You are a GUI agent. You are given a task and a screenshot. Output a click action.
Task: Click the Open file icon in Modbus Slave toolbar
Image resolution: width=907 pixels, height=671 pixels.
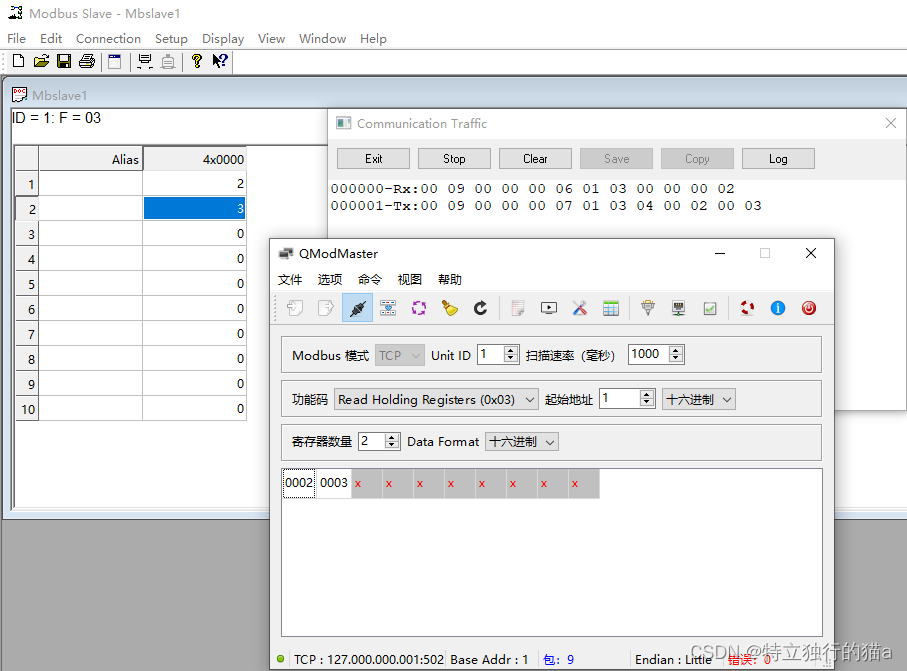(41, 61)
